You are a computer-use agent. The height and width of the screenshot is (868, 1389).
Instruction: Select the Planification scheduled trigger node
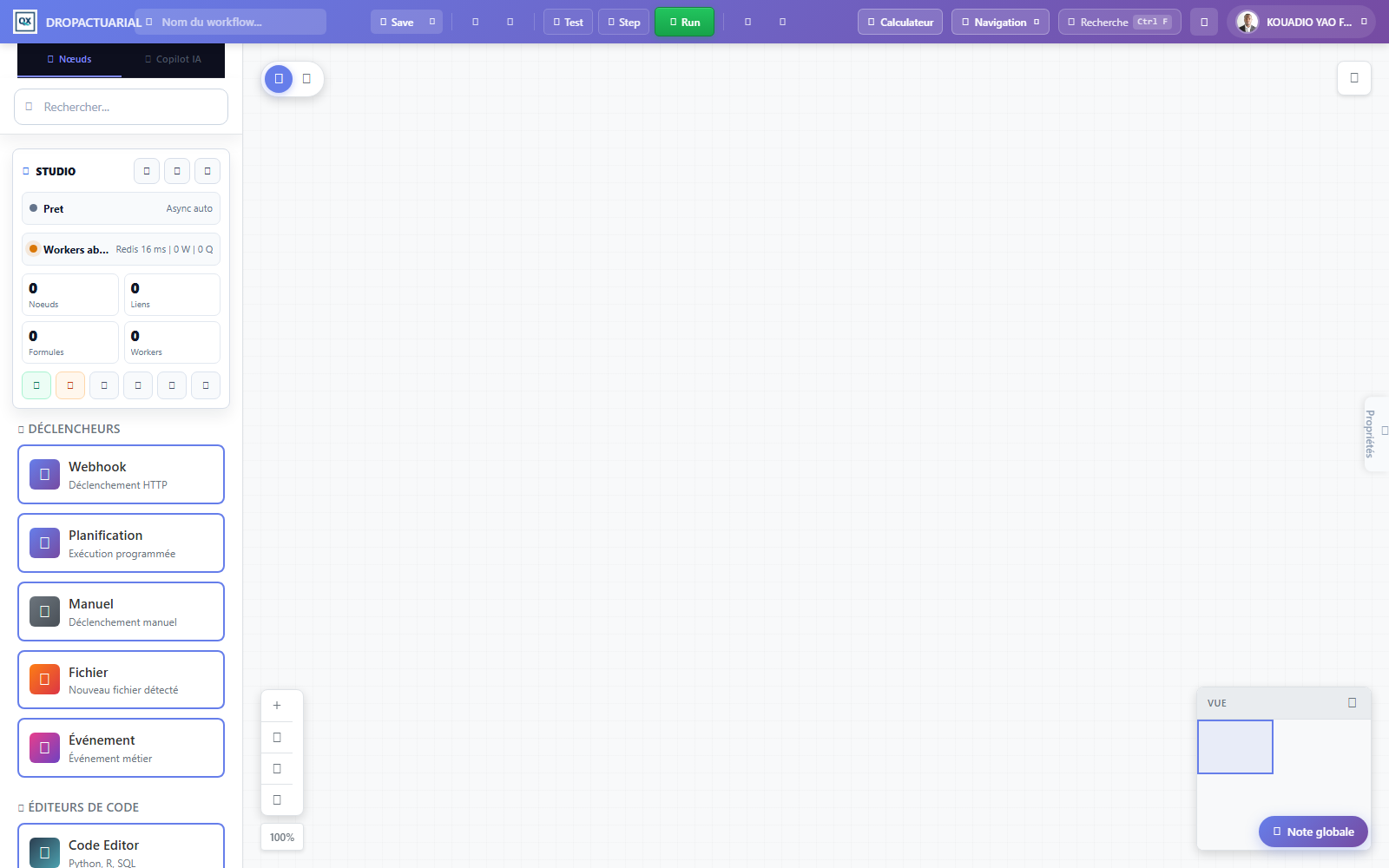point(121,542)
